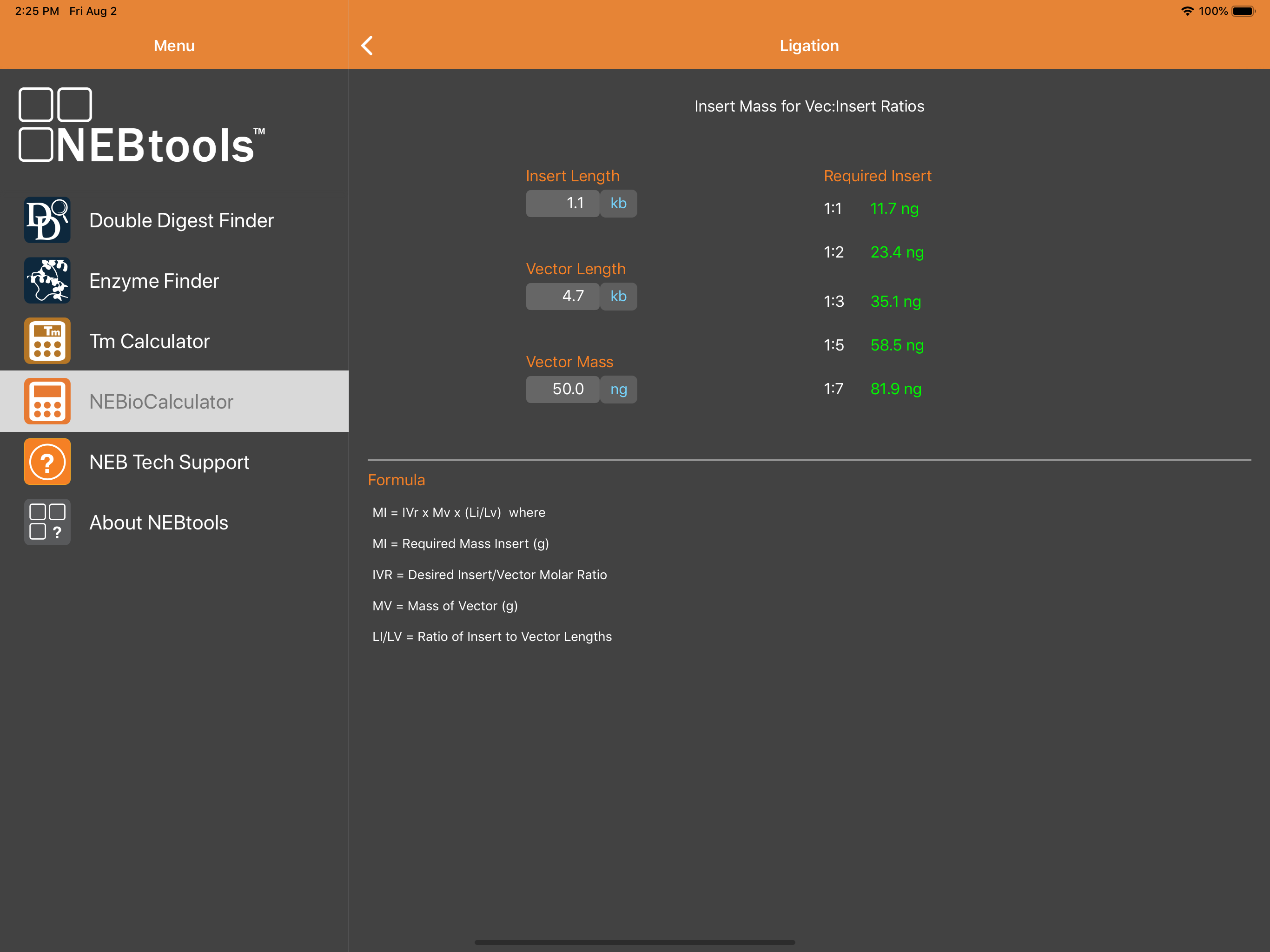Tap 'IVR = Desired Insert/Vector Molar Ratio'
This screenshot has height=952, width=1270.
pos(490,574)
